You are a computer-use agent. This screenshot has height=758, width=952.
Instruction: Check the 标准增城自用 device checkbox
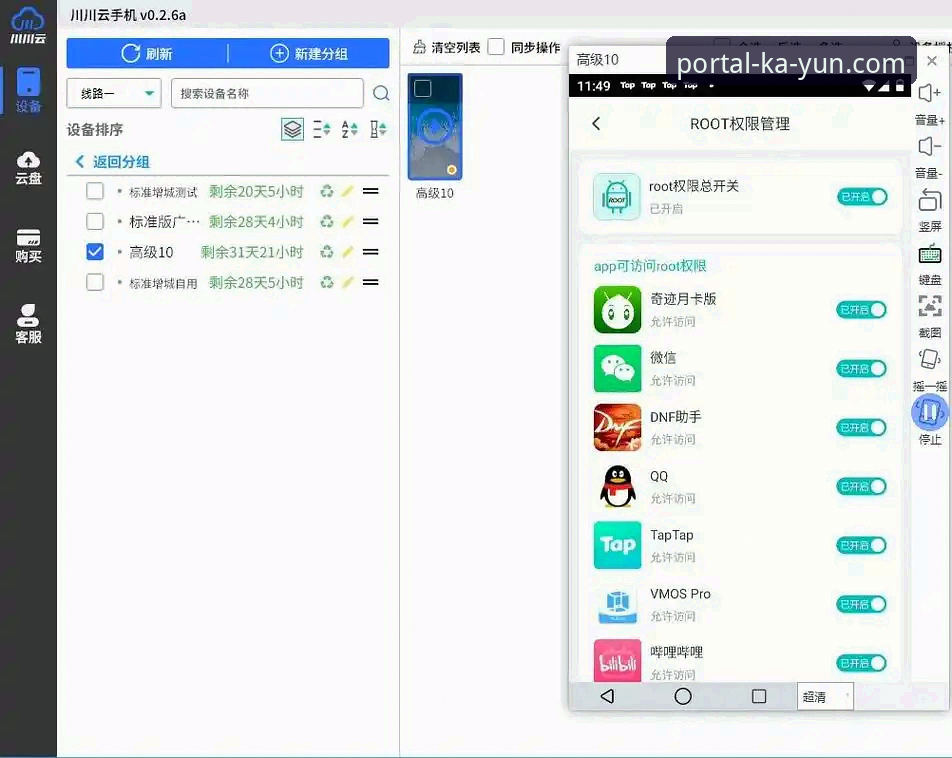pyautogui.click(x=95, y=282)
